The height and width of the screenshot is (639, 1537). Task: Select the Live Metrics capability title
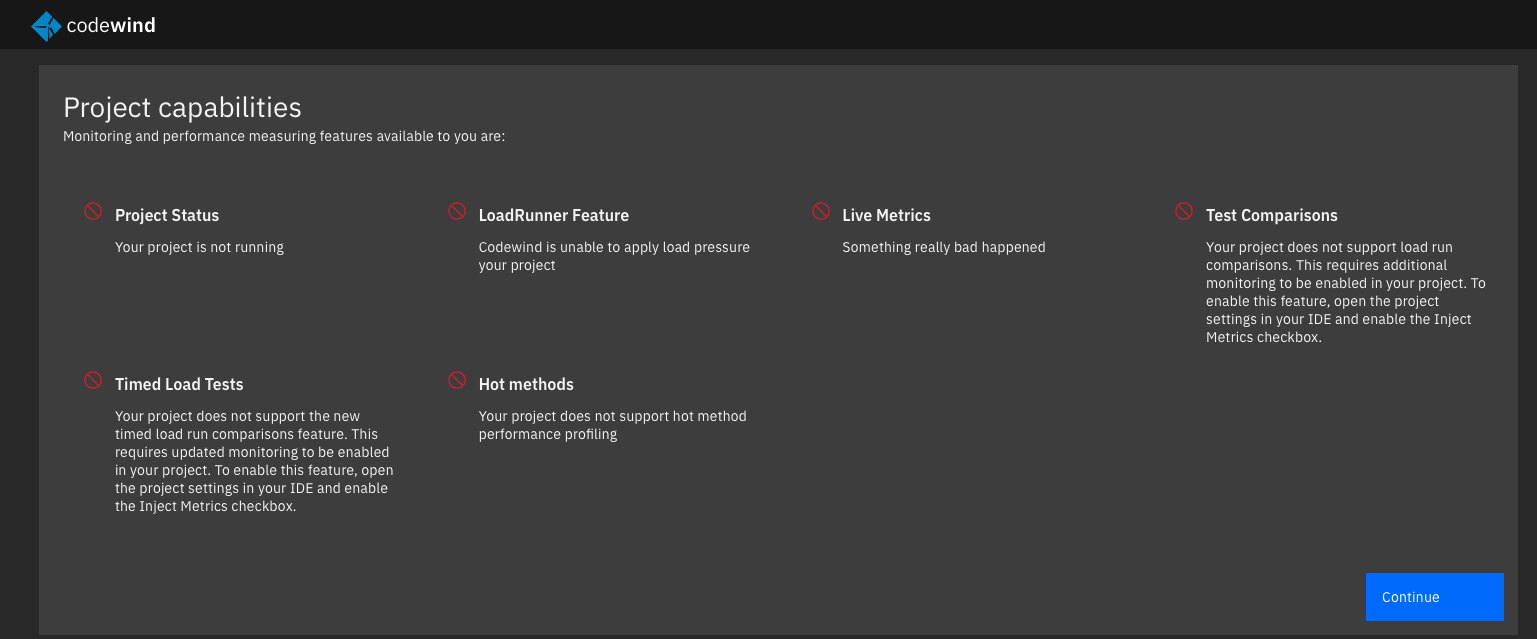pos(887,215)
